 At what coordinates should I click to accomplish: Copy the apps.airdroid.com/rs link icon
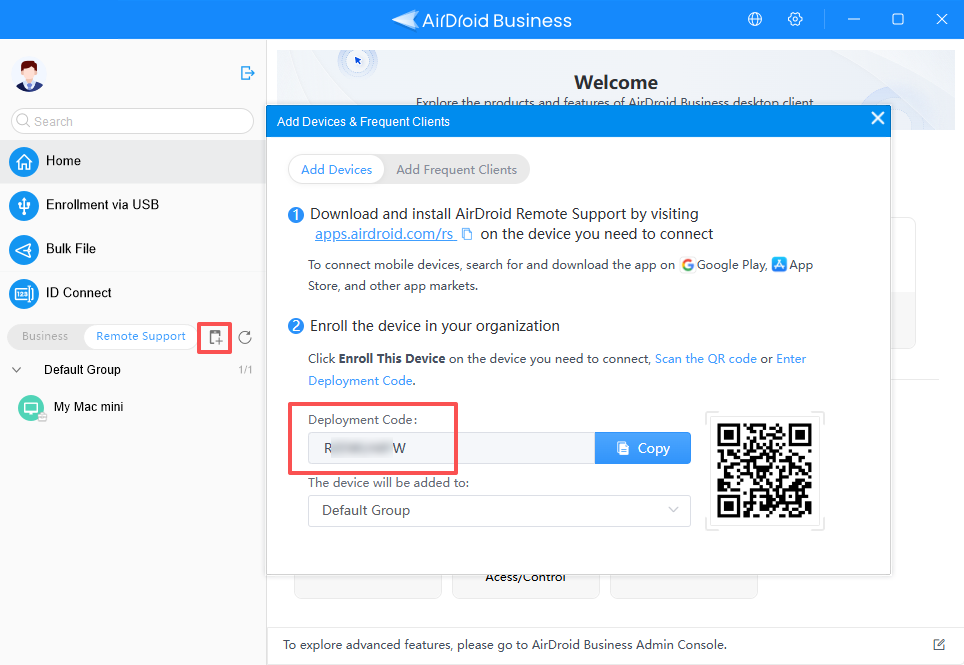point(467,234)
